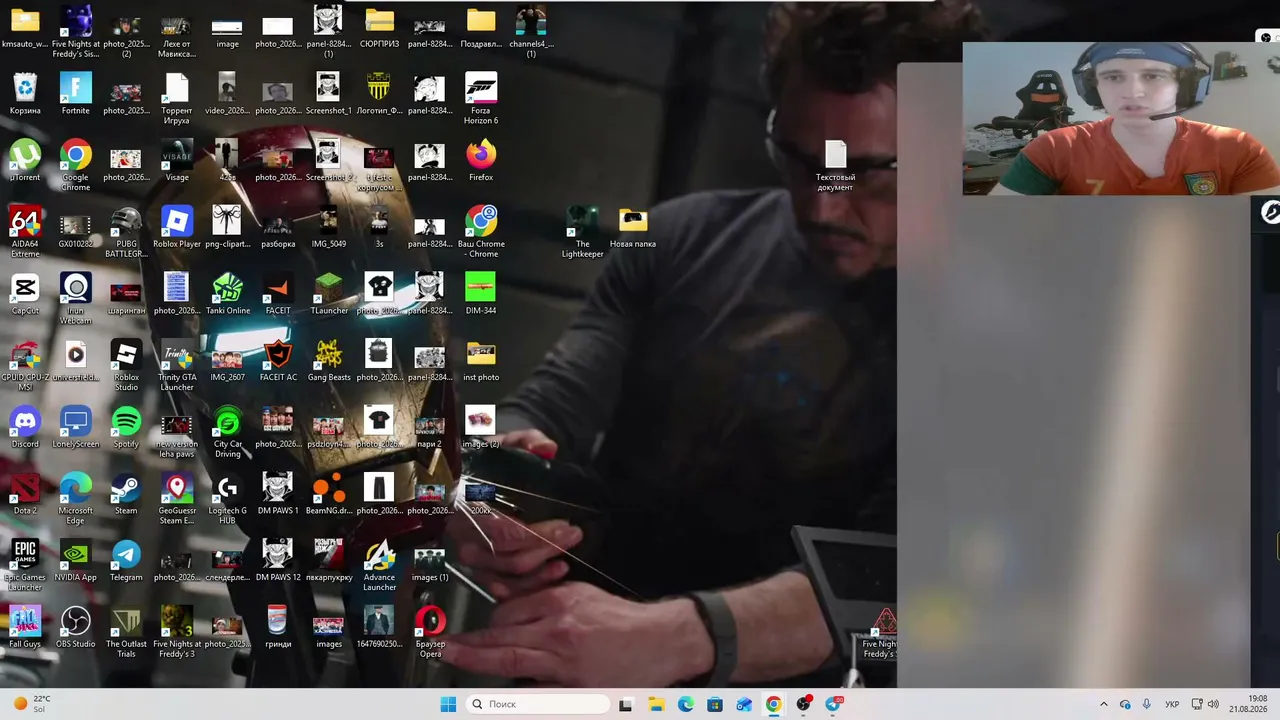Click the Поиск taskbar search box

538,704
